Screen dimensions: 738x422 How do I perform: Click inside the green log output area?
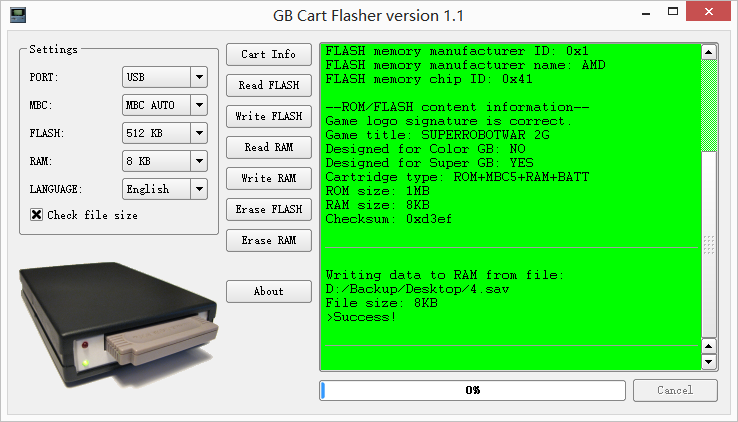pyautogui.click(x=510, y=220)
